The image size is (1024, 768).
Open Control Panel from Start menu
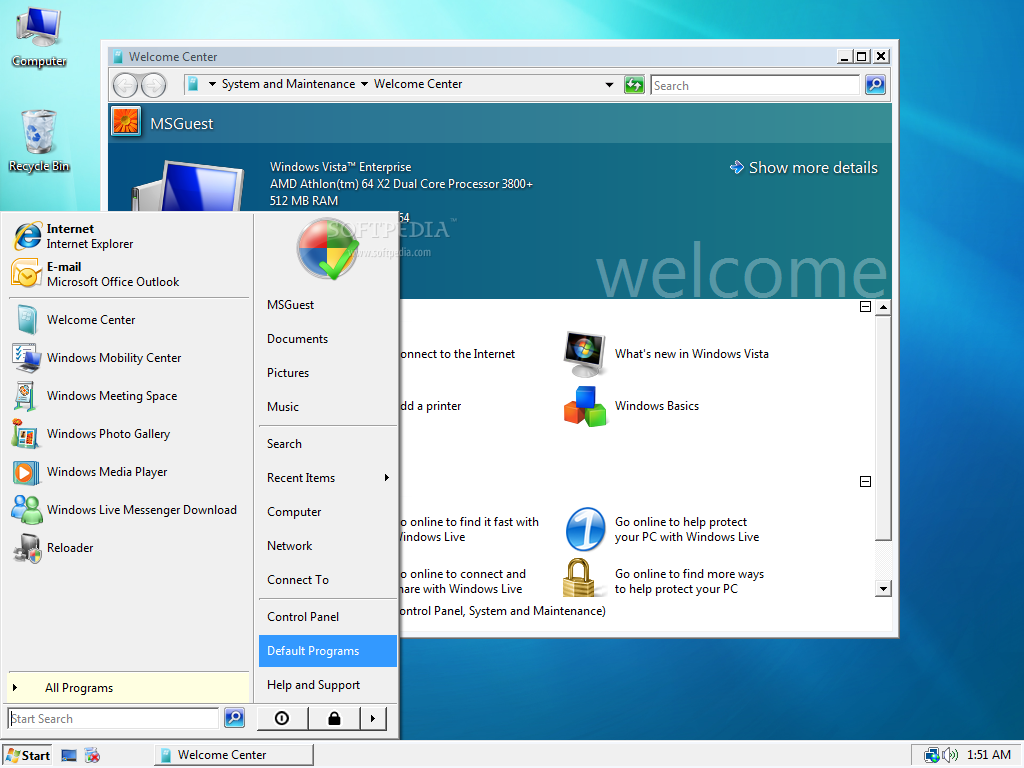(x=328, y=617)
